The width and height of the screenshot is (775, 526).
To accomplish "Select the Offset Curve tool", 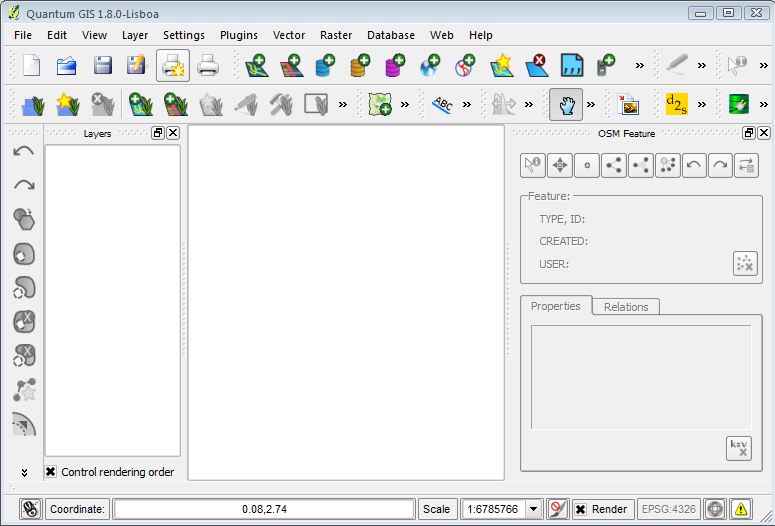I will (24, 424).
